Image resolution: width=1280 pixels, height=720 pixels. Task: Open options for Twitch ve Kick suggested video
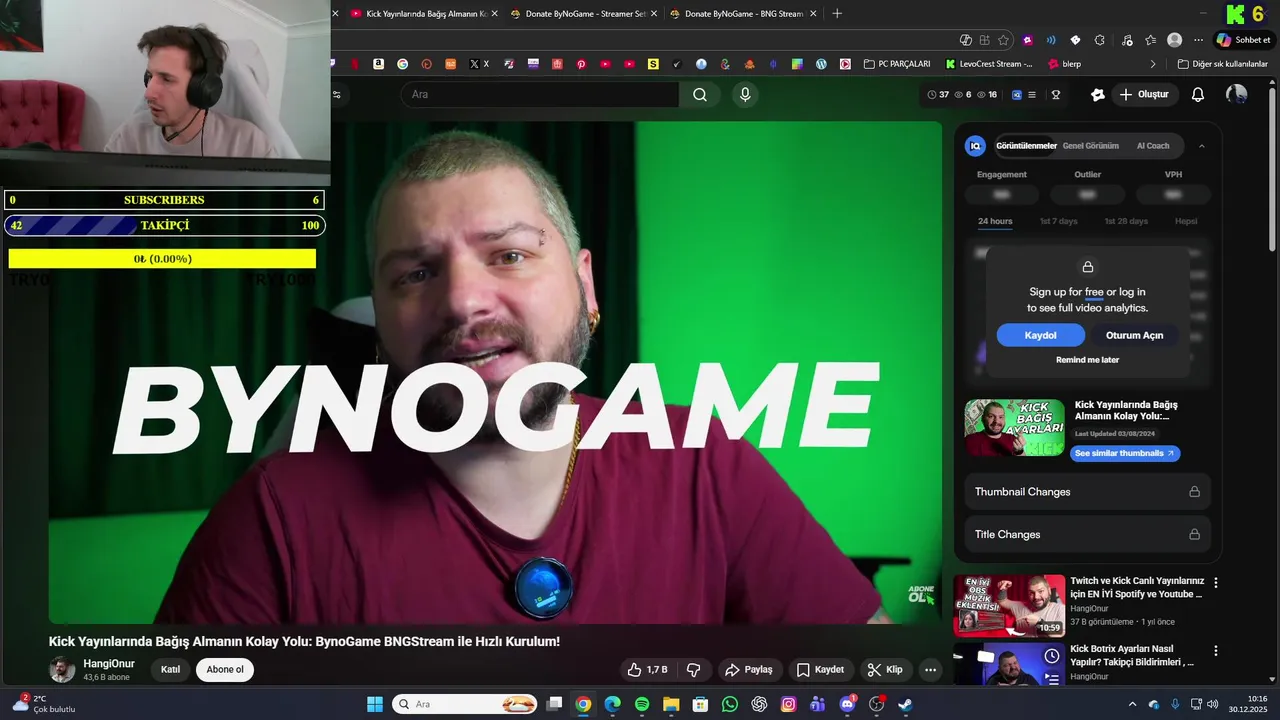[x=1216, y=582]
